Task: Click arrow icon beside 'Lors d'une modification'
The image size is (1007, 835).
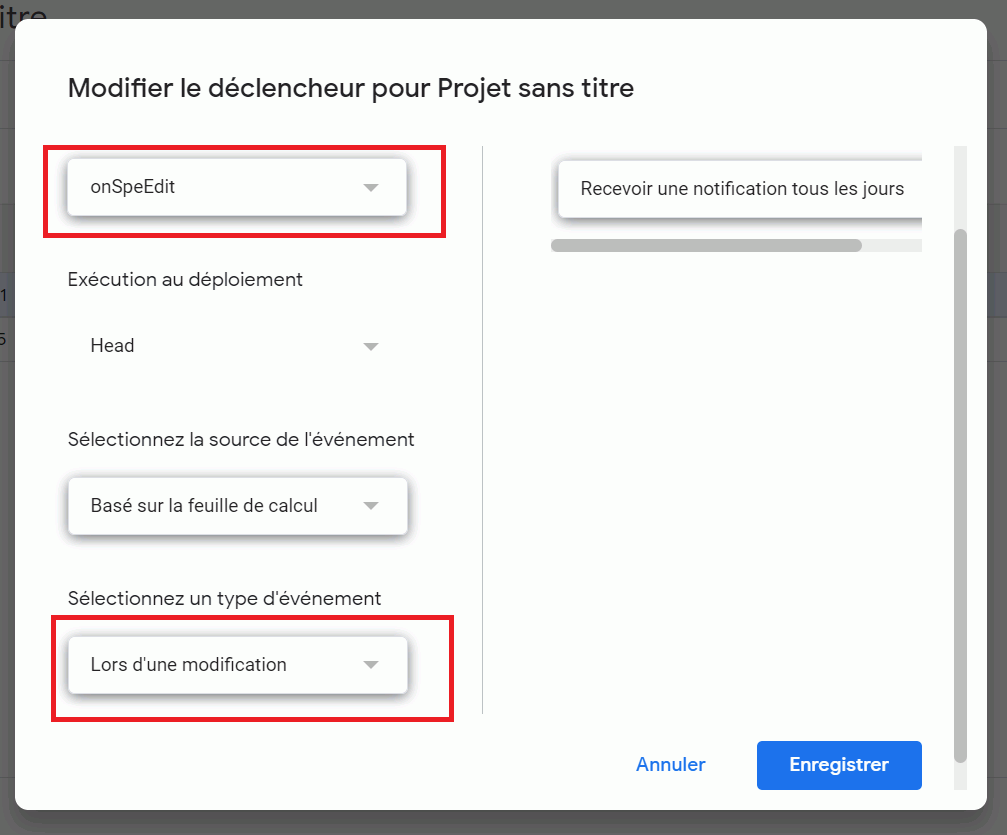Action: (371, 665)
